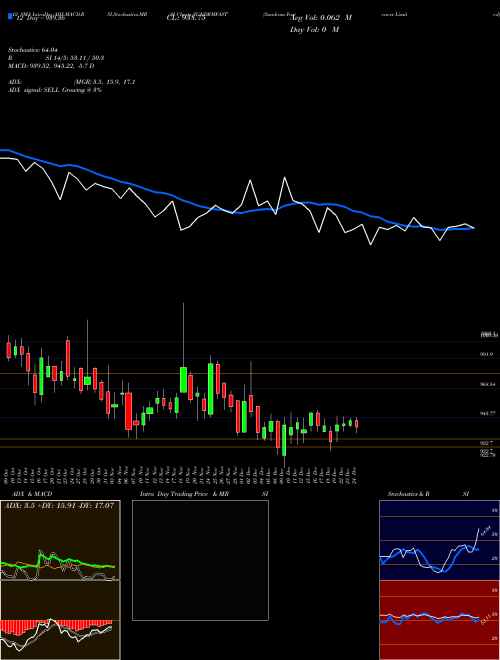
Task: Click the 'ADX: 3.5 +DY: 15.91 -DY: 17.07' header
Action: (59, 505)
